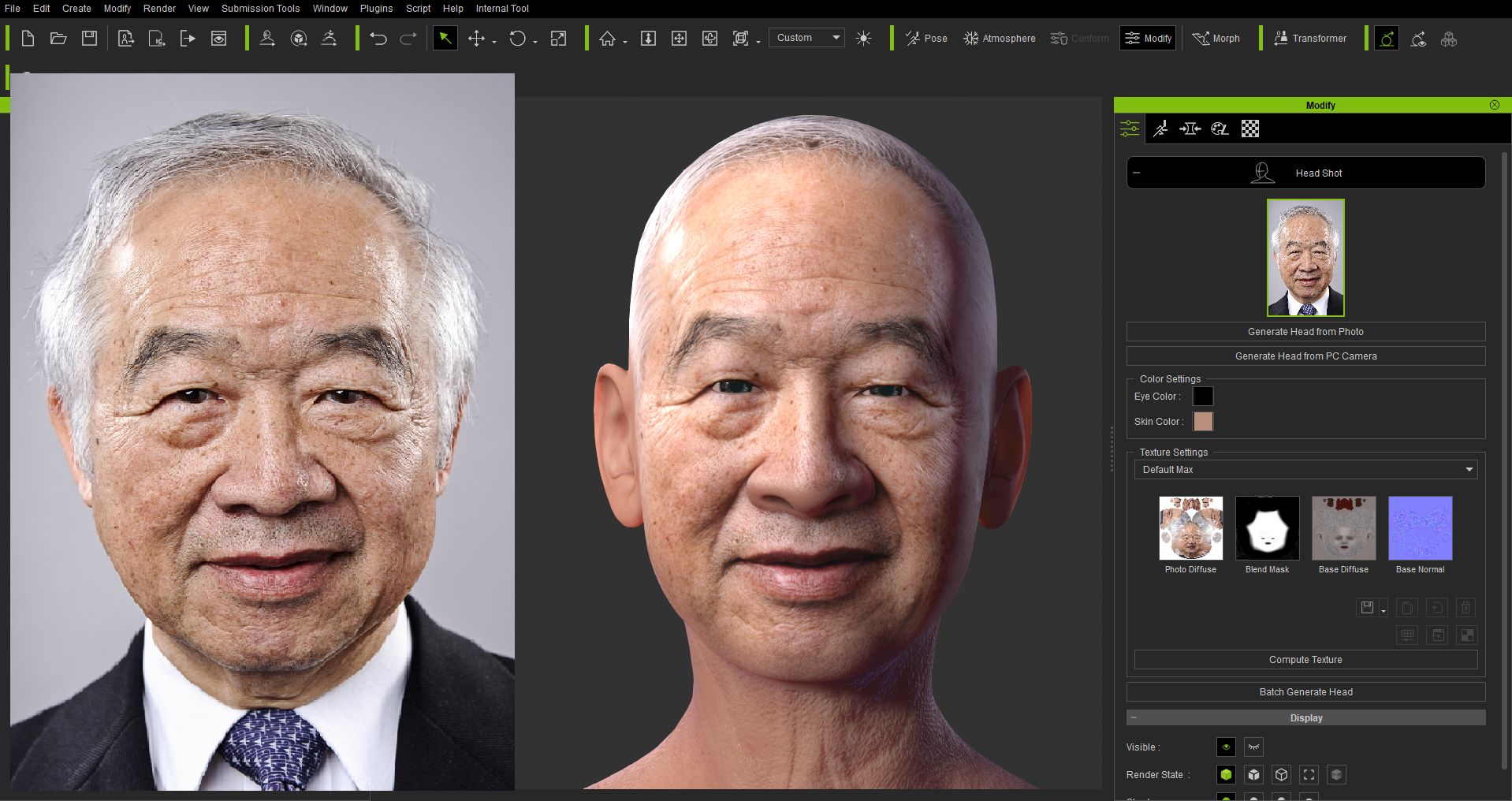Collapse the Display section
The image size is (1512, 801).
click(x=1134, y=717)
